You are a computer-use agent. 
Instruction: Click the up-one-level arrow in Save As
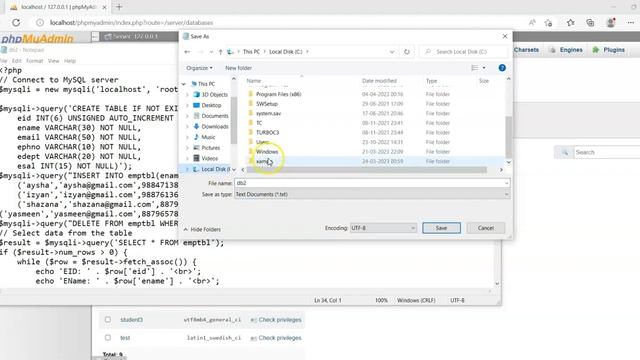tap(220, 52)
